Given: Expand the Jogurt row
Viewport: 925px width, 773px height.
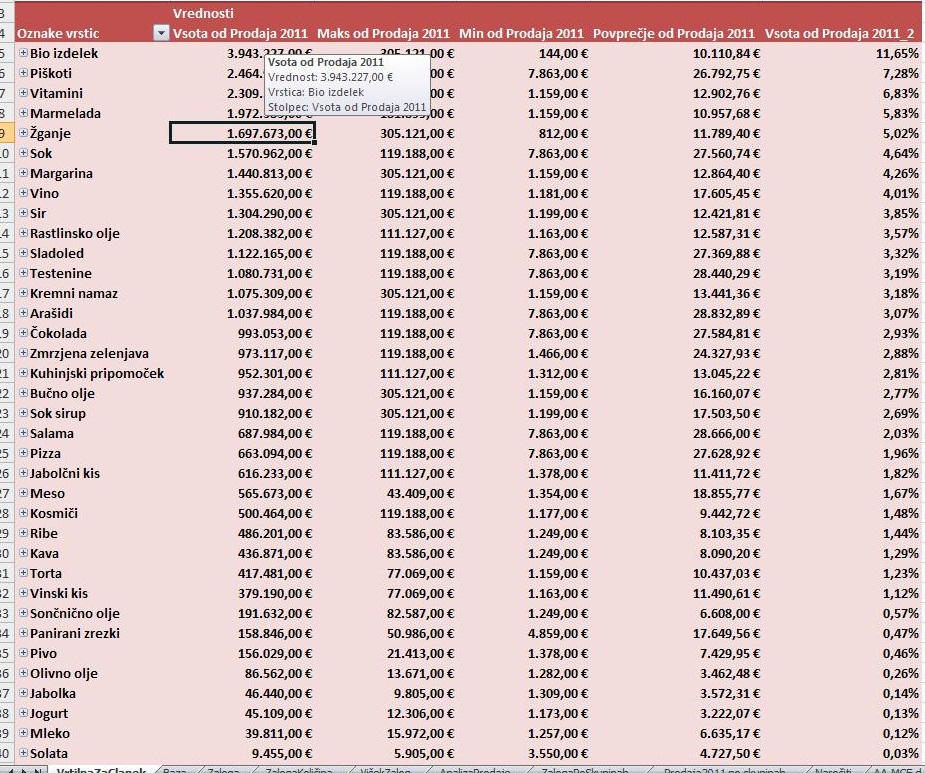Looking at the screenshot, I should 23,713.
